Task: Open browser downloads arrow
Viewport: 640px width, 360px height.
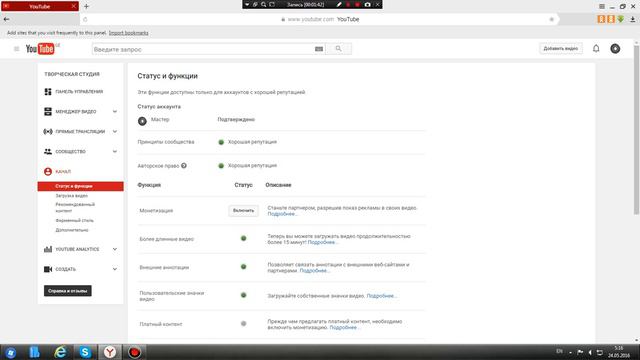Action: [x=633, y=19]
